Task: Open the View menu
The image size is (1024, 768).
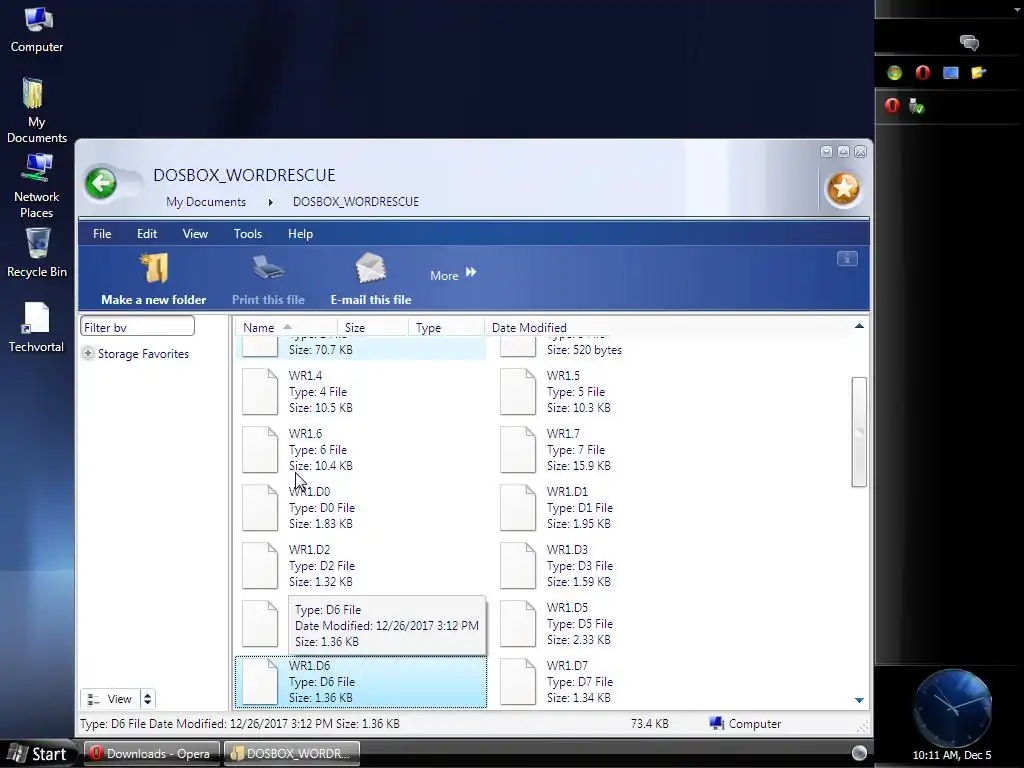Action: [195, 234]
